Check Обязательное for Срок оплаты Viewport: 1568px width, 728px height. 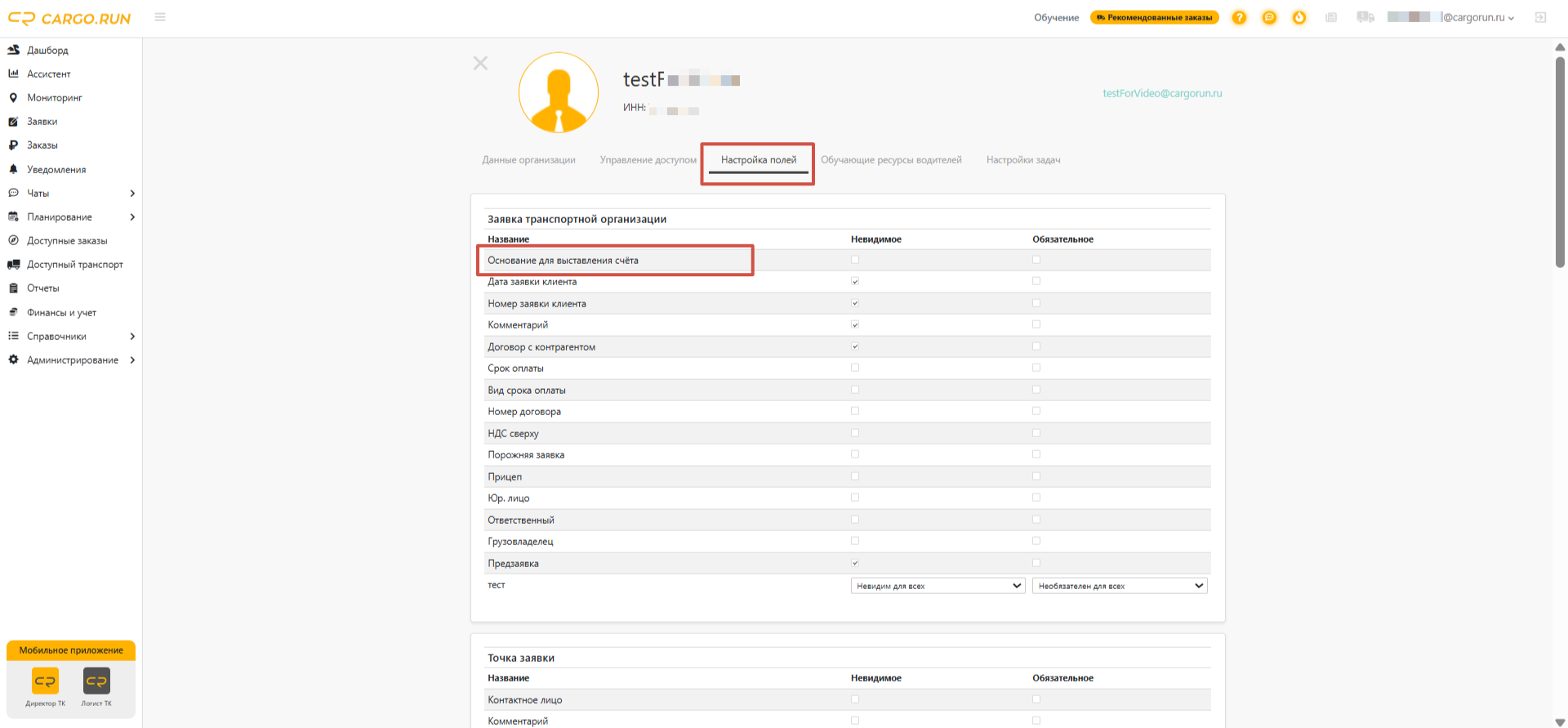[x=1036, y=368]
